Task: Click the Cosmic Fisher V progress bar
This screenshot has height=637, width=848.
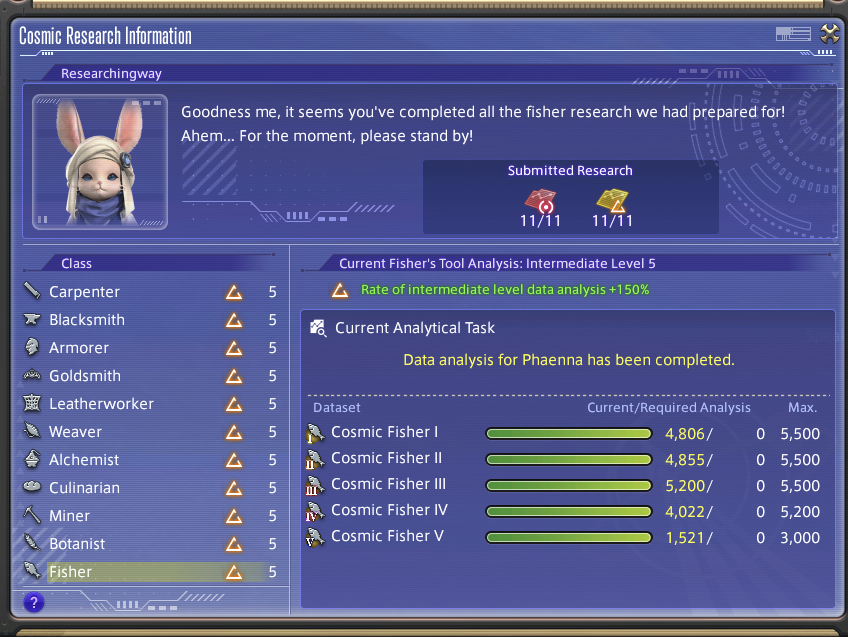Action: tap(569, 538)
